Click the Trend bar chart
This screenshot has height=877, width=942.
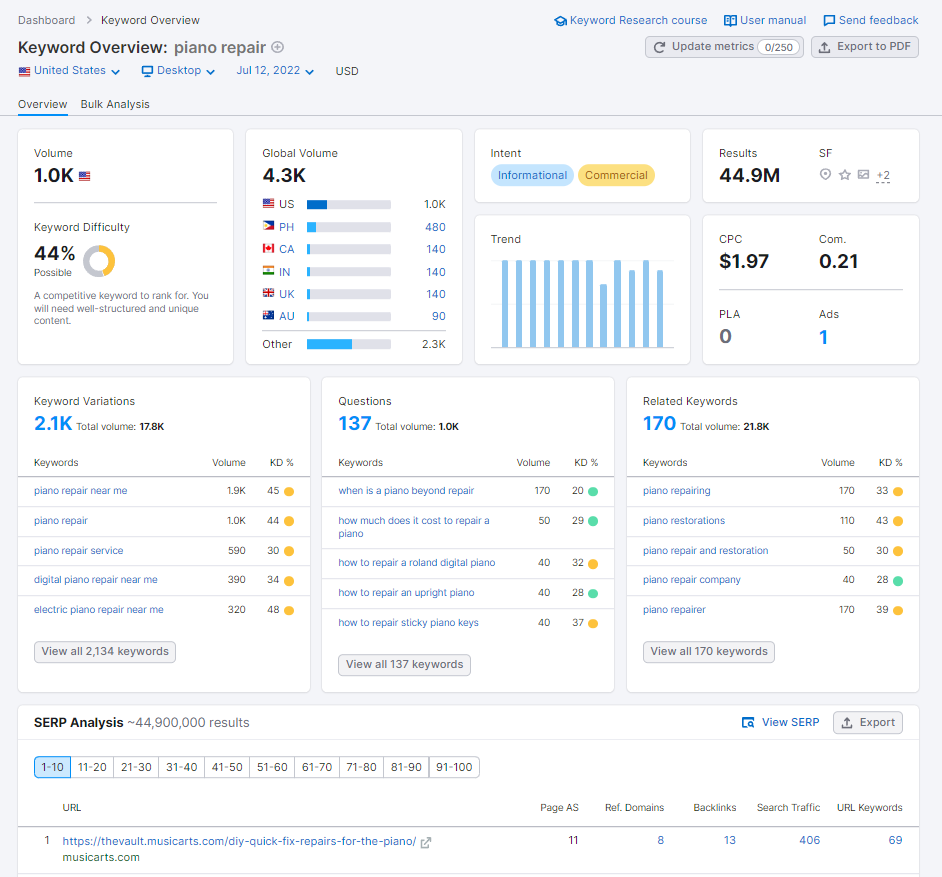(x=582, y=303)
